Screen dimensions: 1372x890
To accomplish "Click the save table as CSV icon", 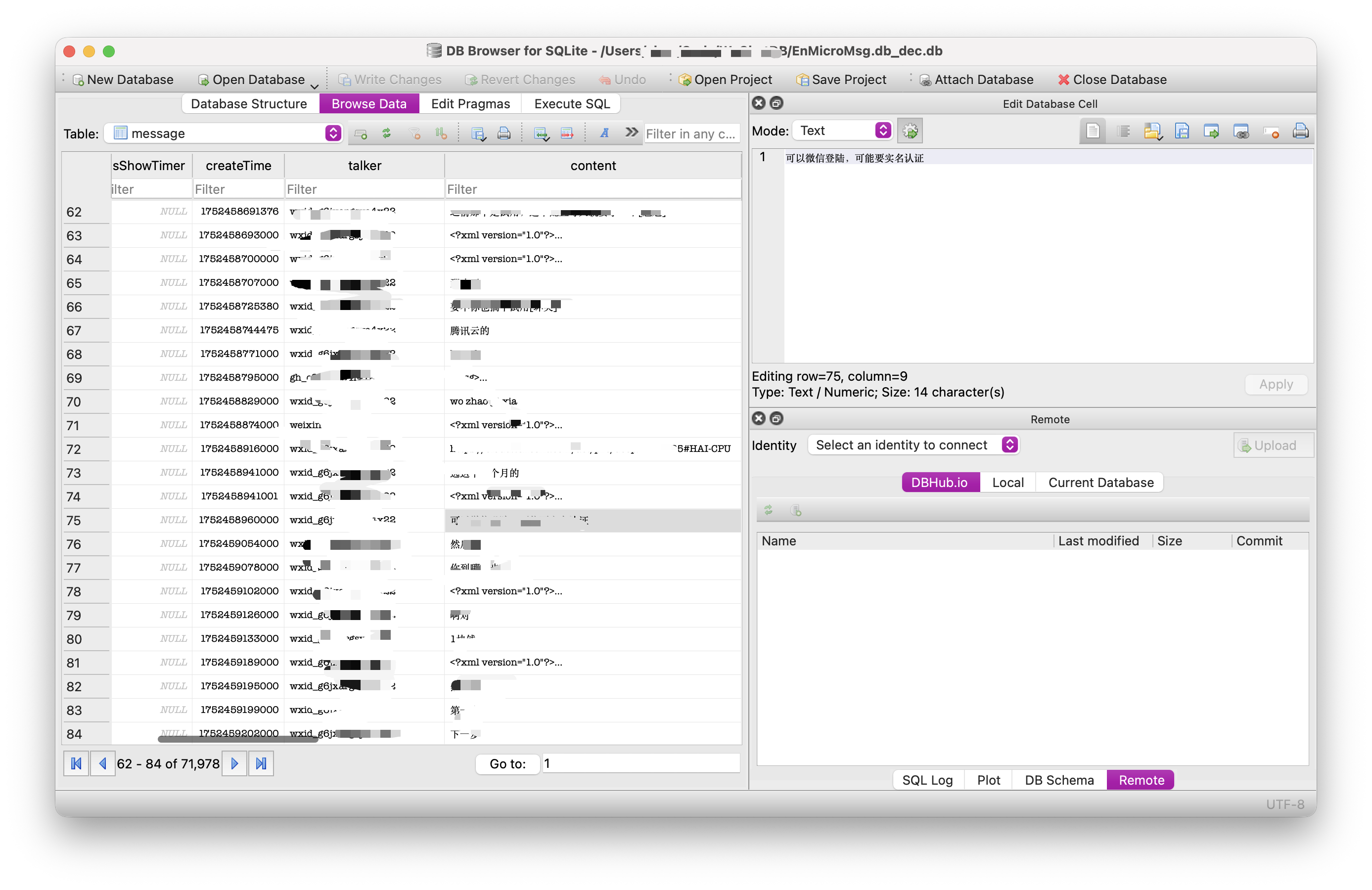I will click(x=478, y=133).
